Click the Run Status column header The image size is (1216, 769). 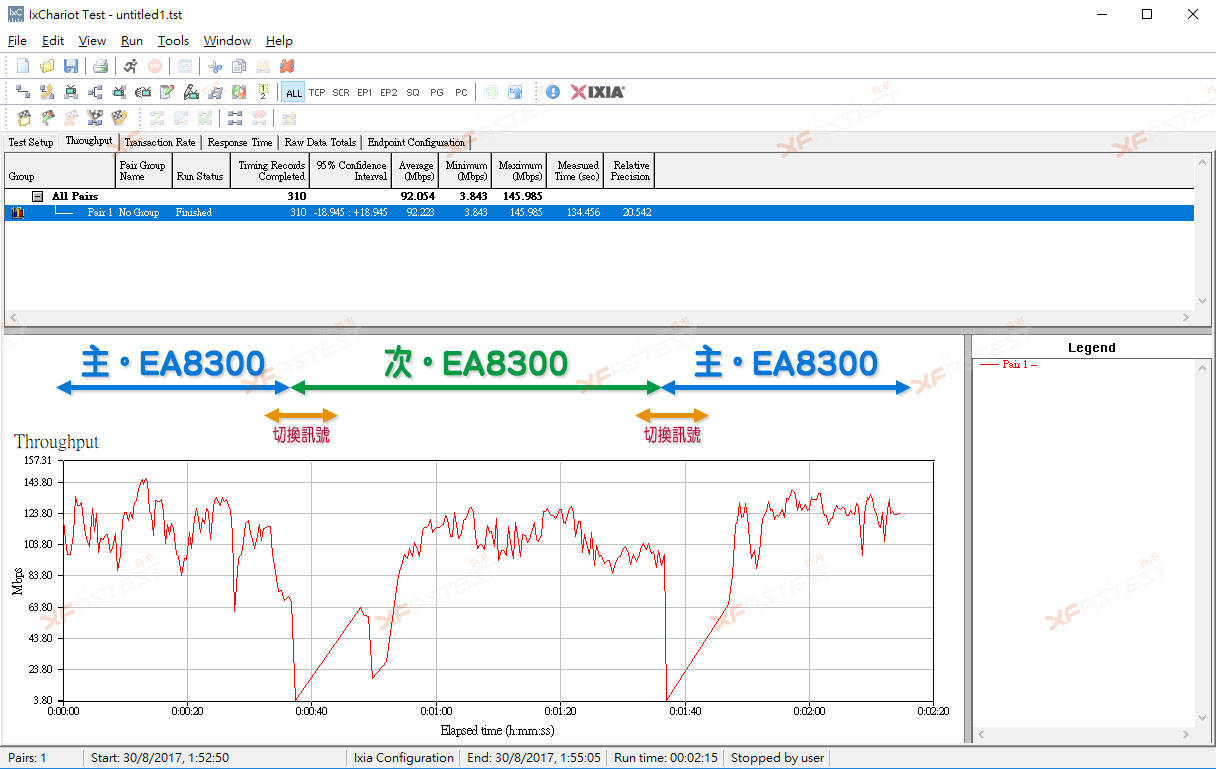click(x=200, y=170)
